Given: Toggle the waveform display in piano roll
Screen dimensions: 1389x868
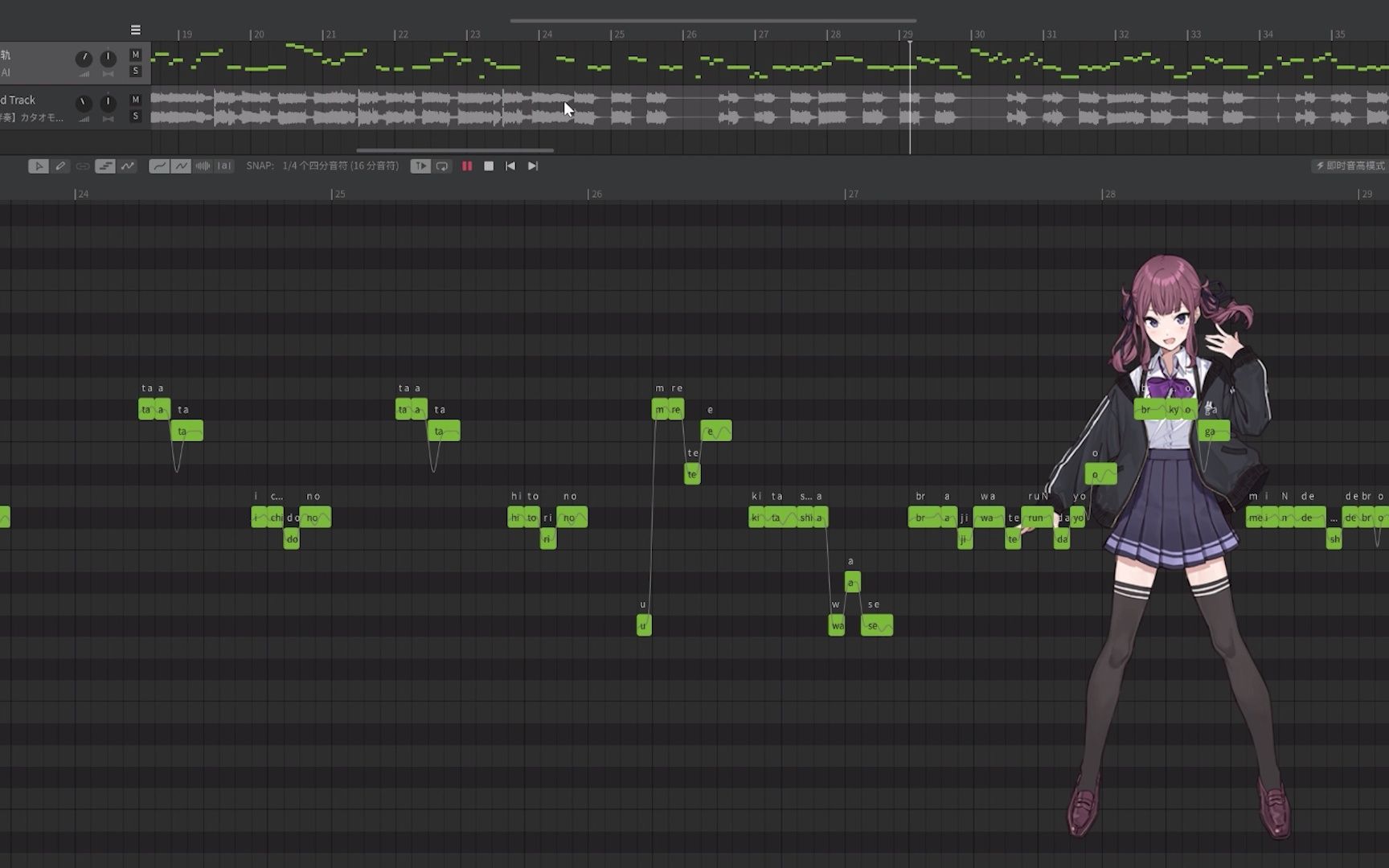Looking at the screenshot, I should click(203, 166).
